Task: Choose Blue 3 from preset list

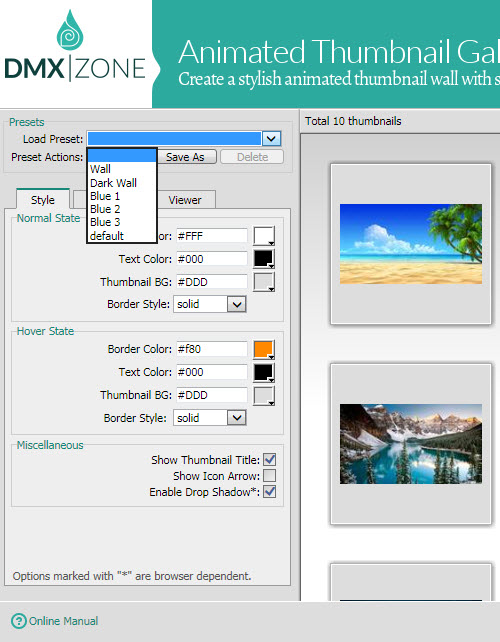Action: [122, 222]
